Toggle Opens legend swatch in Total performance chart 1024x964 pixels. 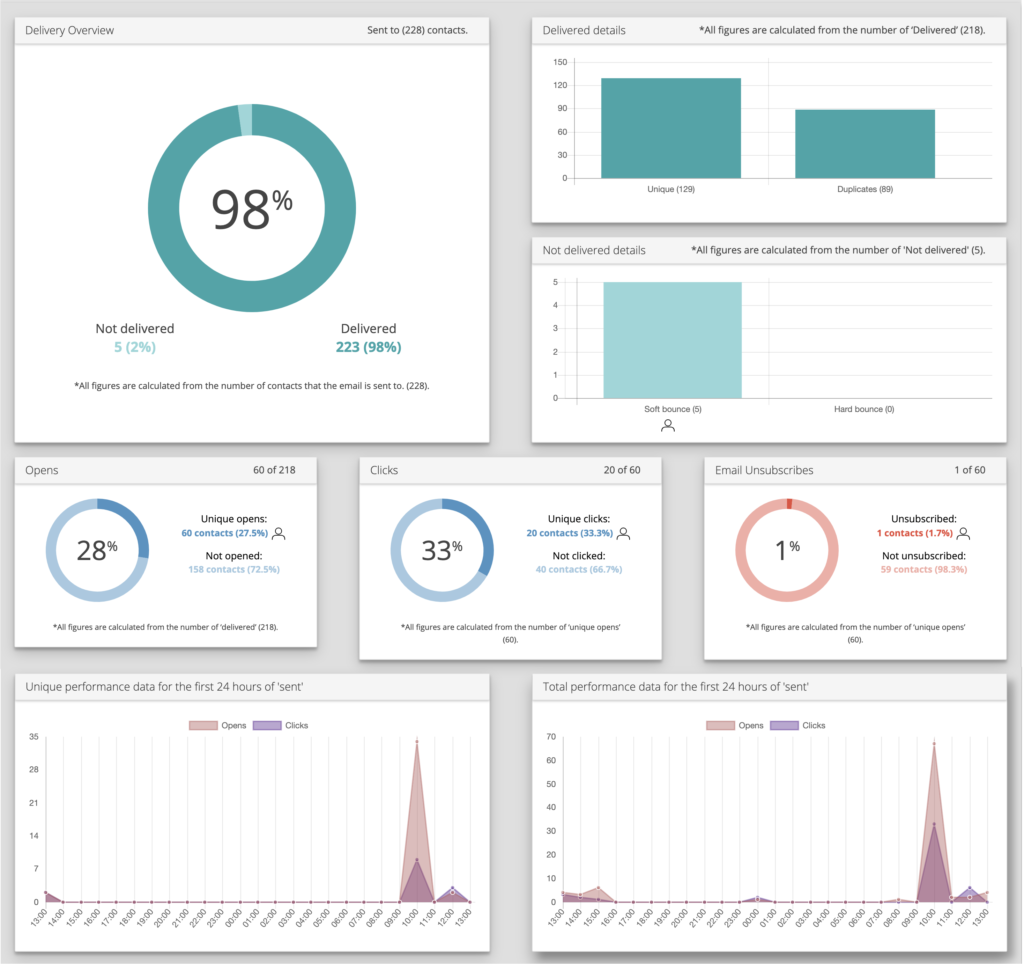coord(720,726)
